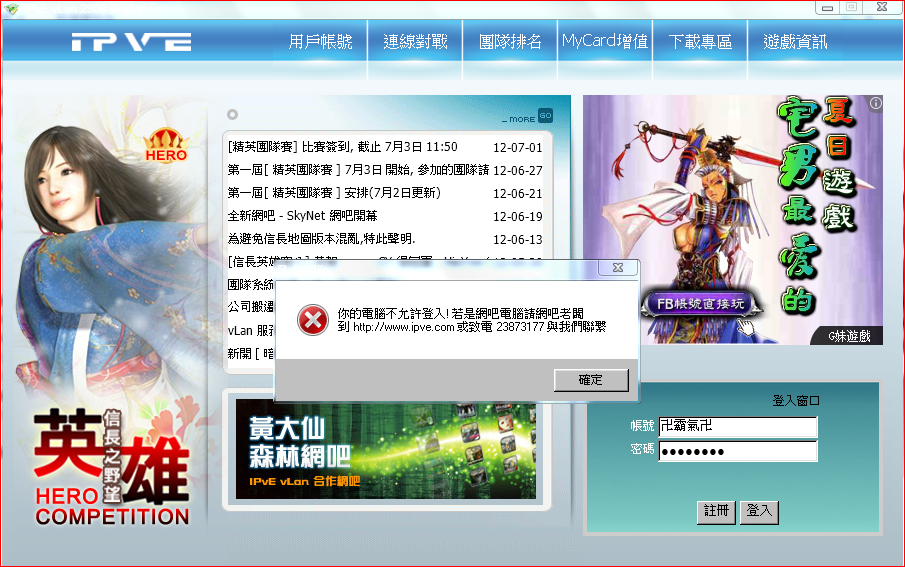Click the 密碼 password field
Screen dimensions: 905x567
(x=738, y=451)
